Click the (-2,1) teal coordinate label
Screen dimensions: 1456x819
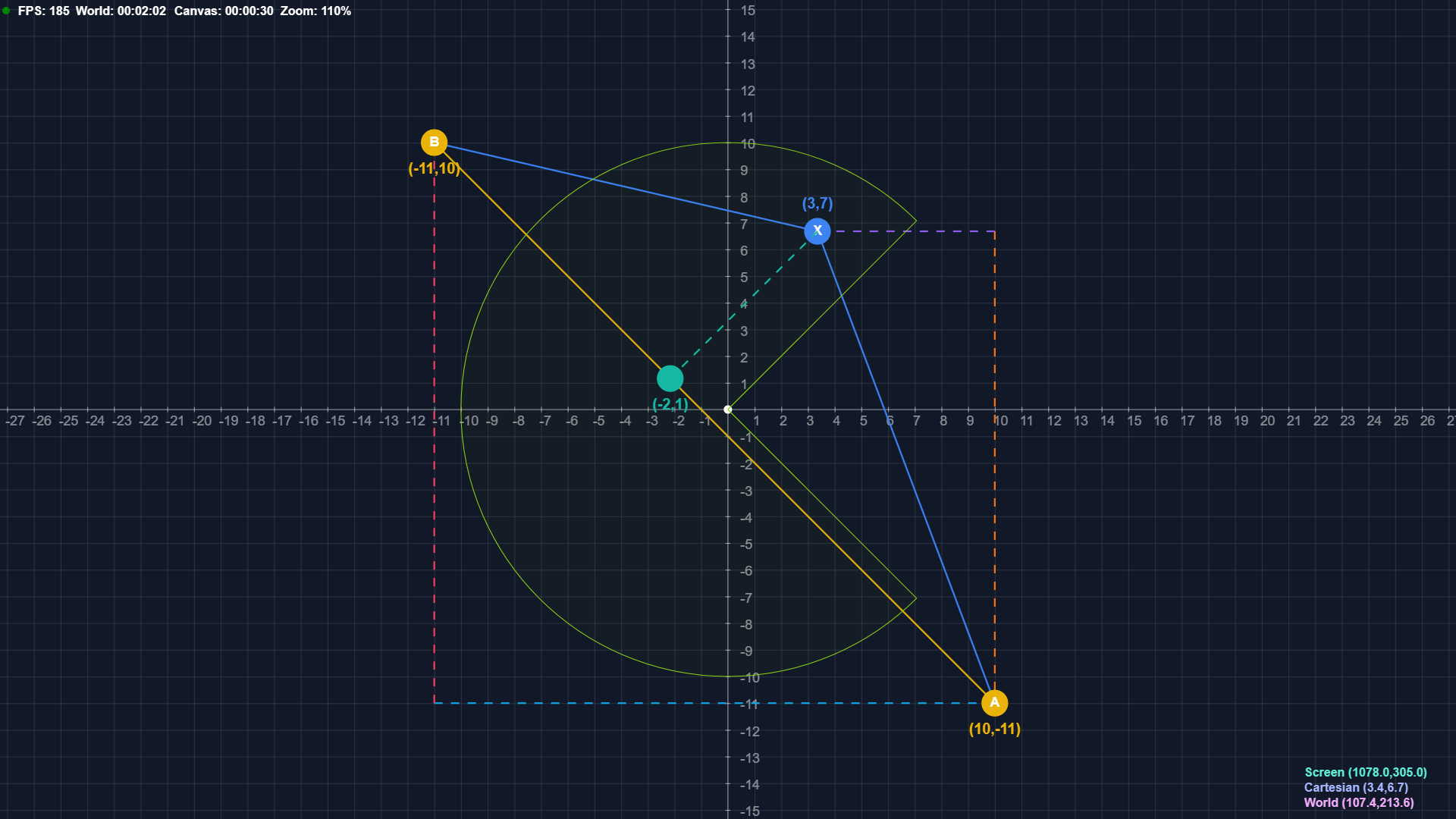coord(670,404)
